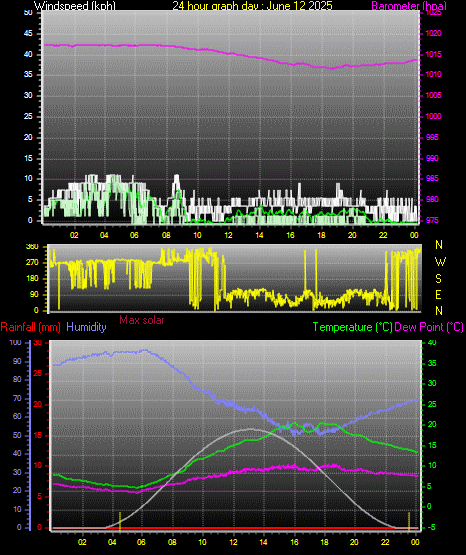This screenshot has height=555, width=466.
Task: Click hour 12 under temperature chart
Action: 233,542
